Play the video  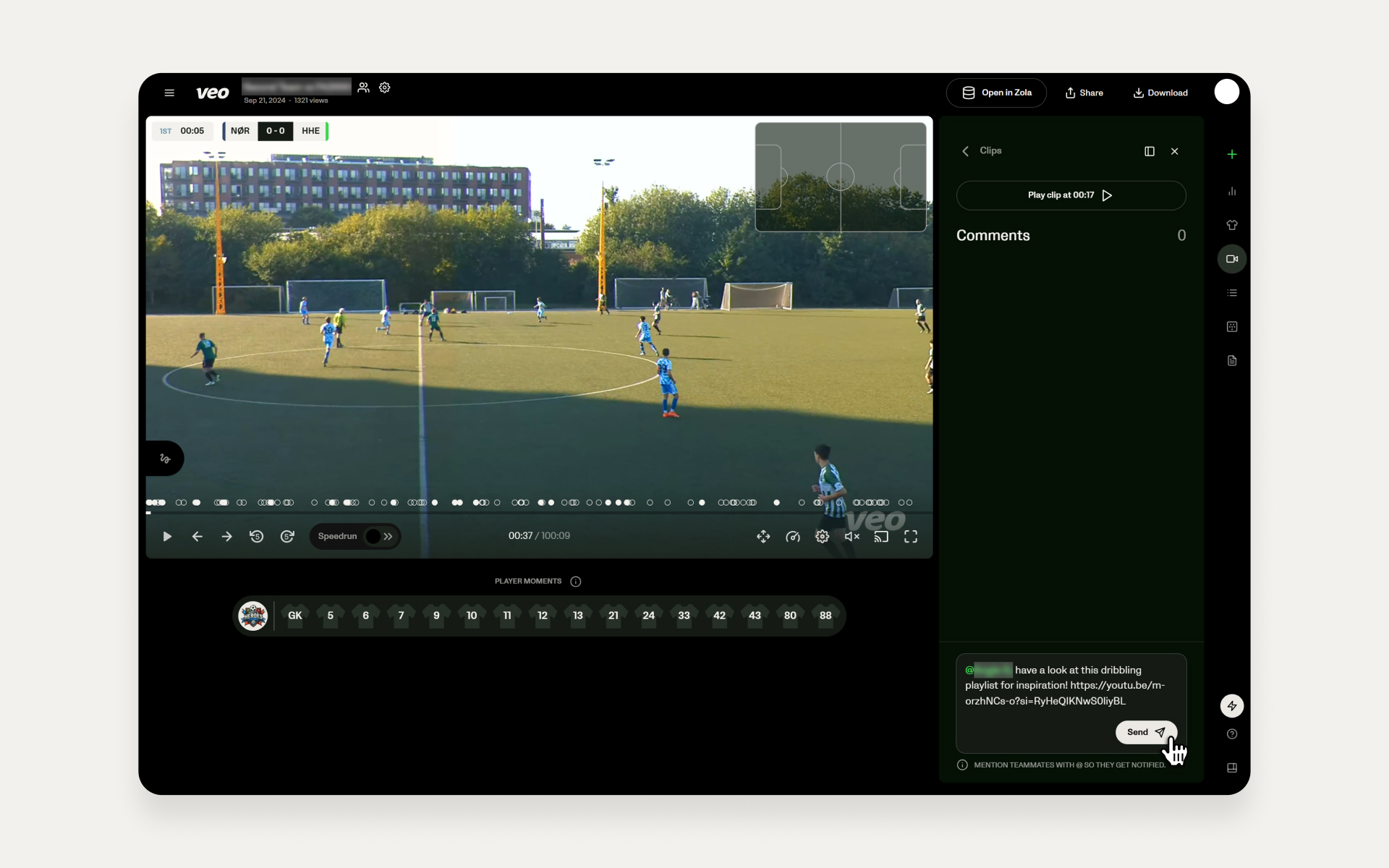coord(167,537)
